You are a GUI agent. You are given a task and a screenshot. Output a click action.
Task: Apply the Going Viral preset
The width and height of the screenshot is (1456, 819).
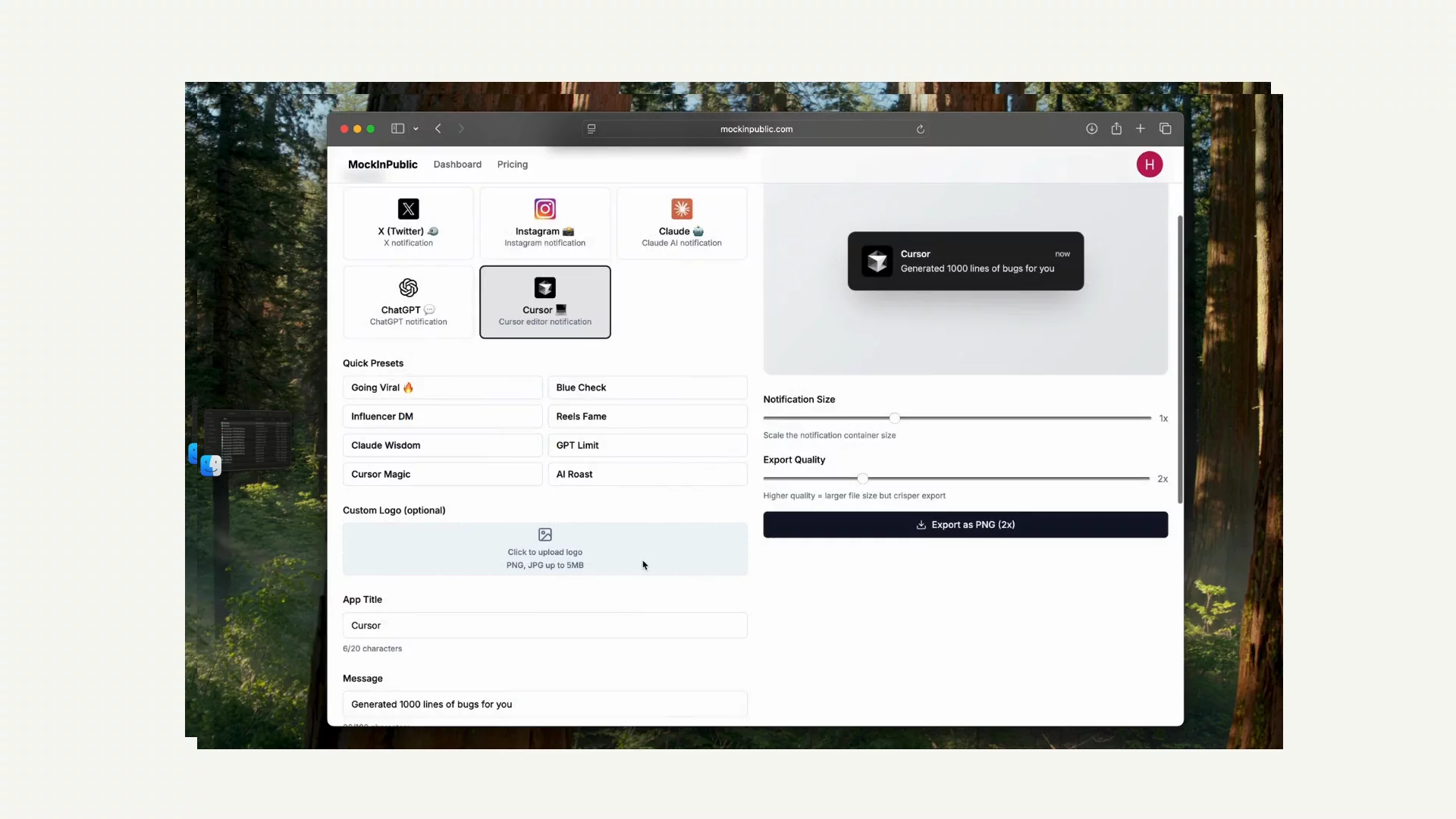coord(442,388)
